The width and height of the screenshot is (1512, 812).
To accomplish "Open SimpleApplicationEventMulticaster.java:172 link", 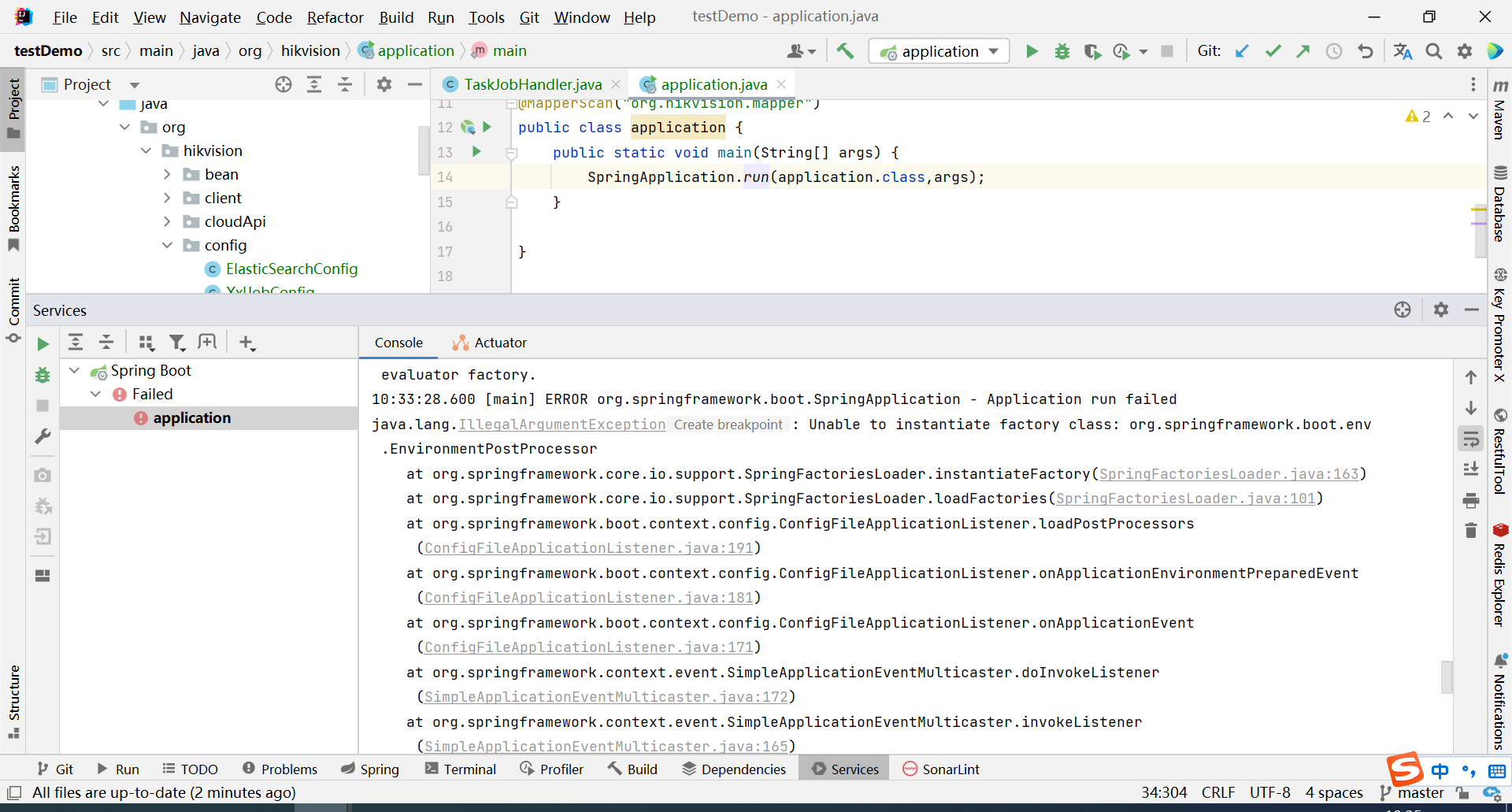I will (606, 696).
